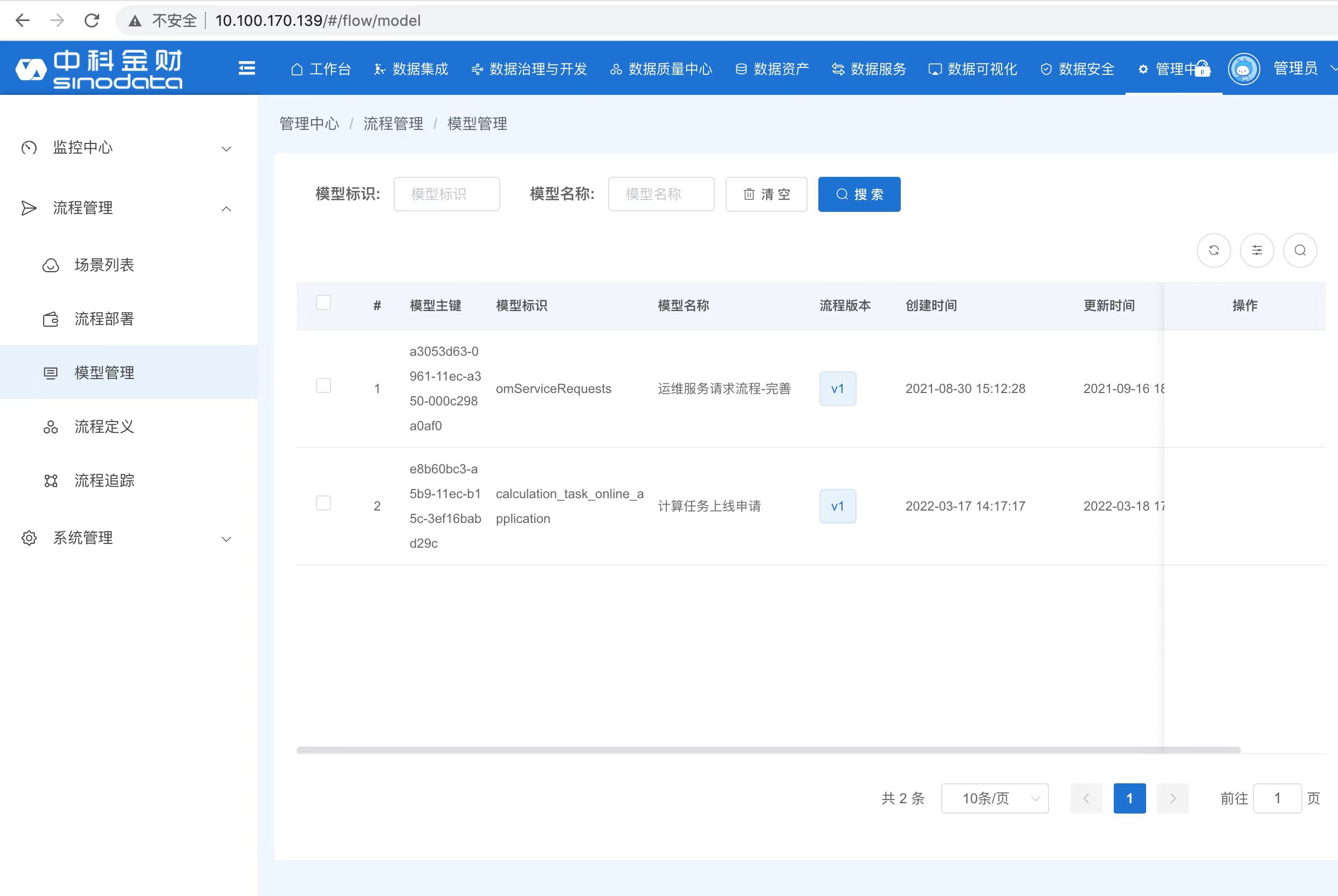Click the 场景列表 cloud icon
The width and height of the screenshot is (1338, 896).
[x=51, y=265]
